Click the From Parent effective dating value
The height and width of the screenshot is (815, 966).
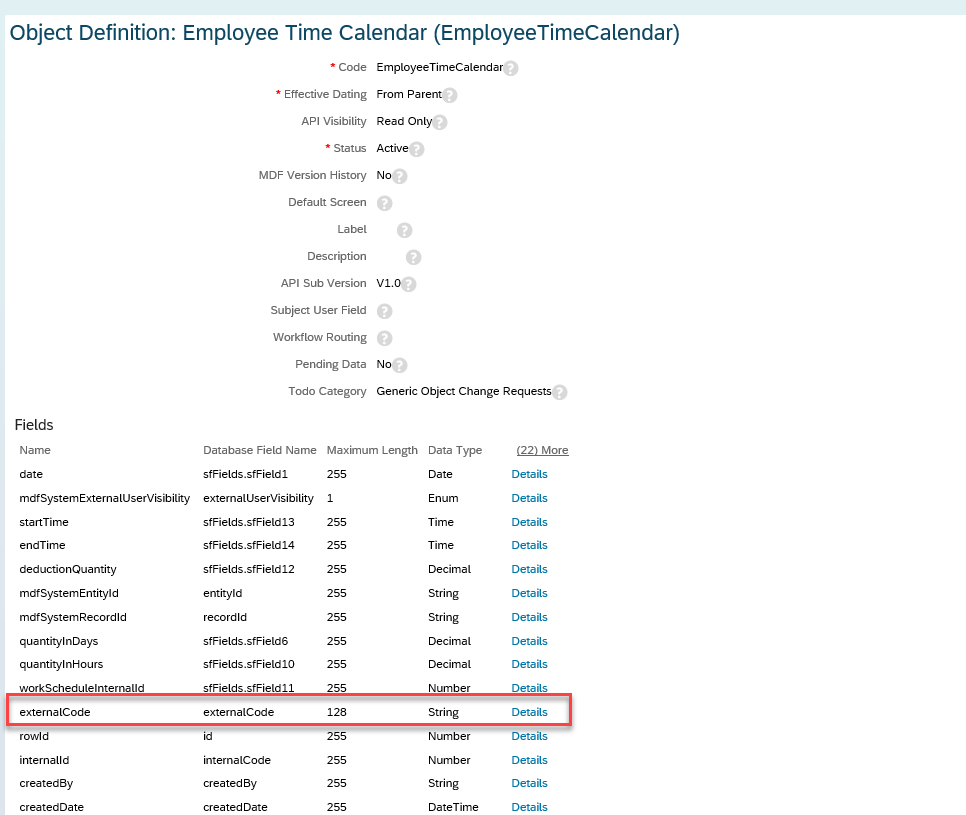coord(409,94)
